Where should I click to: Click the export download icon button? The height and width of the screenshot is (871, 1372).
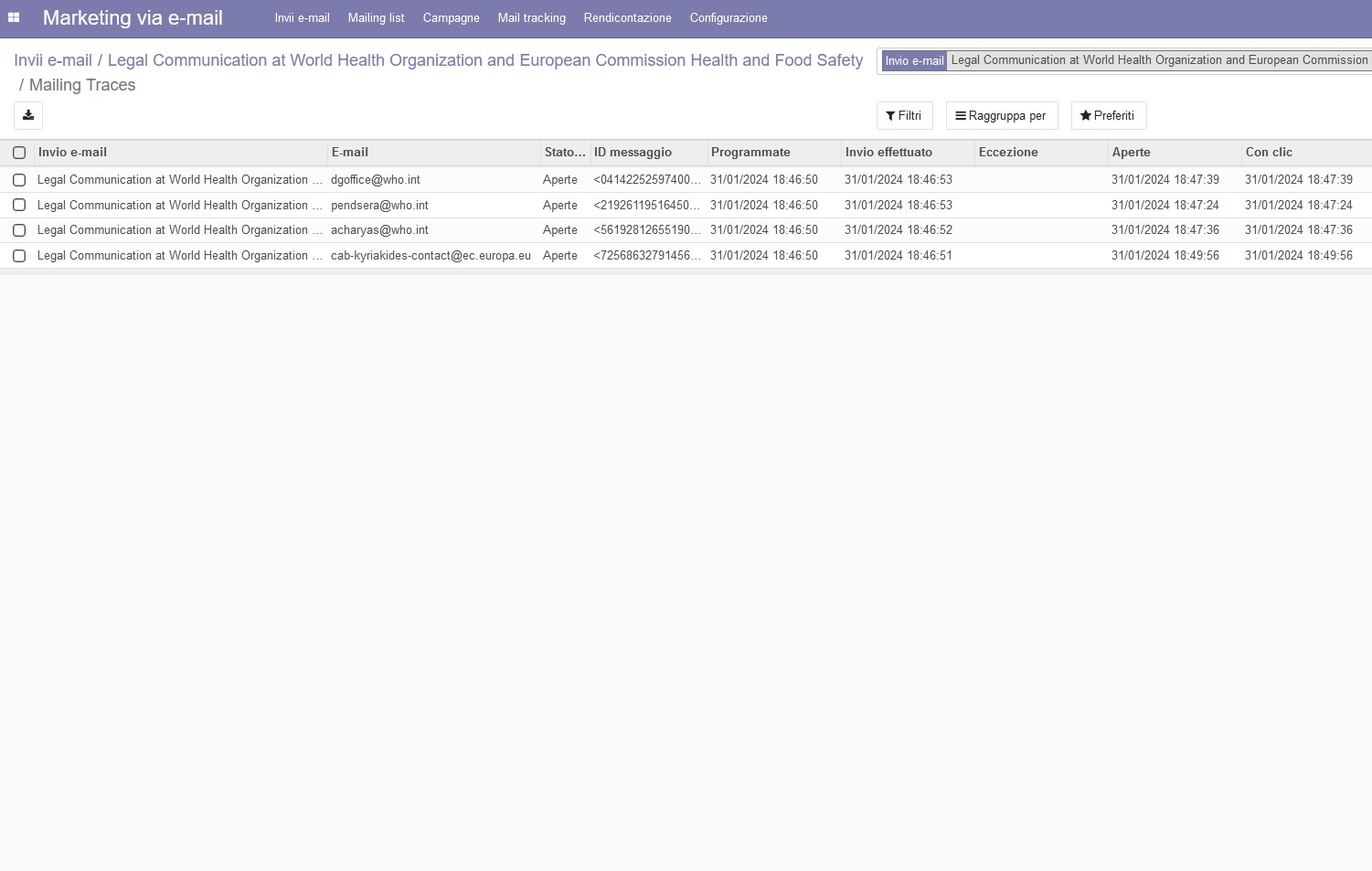[x=28, y=115]
